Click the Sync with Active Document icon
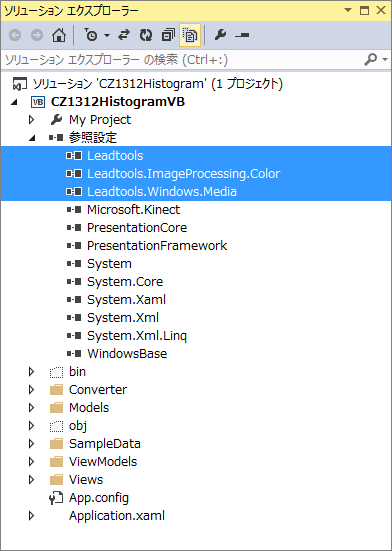Viewport: 392px width, 551px height. [124, 35]
